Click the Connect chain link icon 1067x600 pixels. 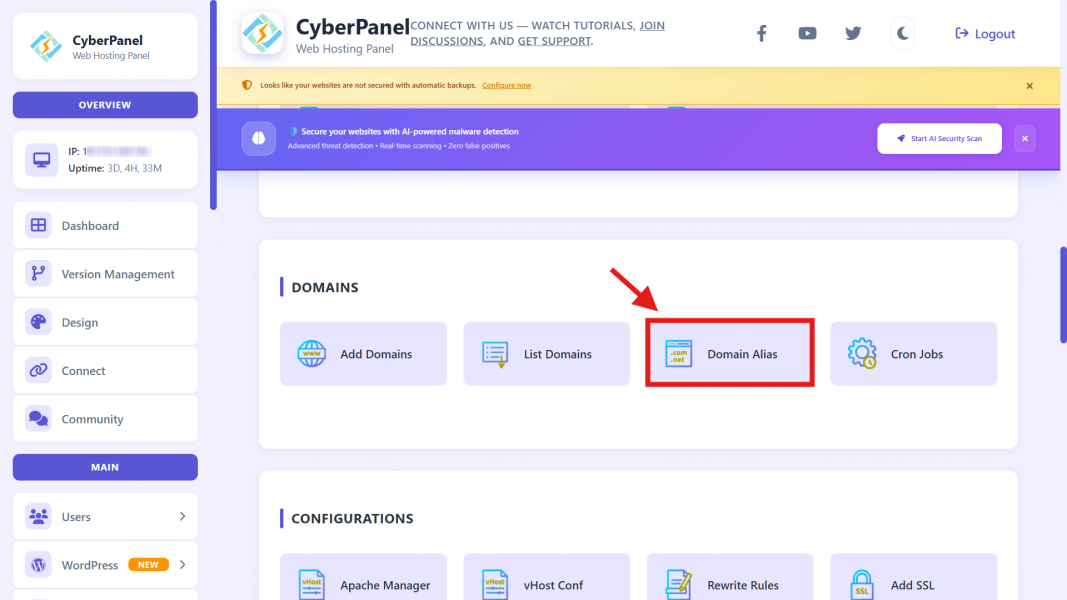38,370
